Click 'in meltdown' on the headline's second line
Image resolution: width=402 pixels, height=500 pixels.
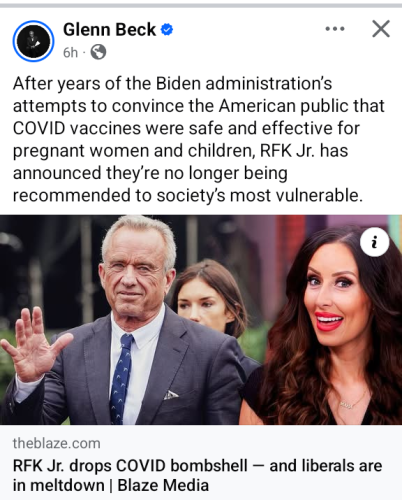(x=59, y=485)
